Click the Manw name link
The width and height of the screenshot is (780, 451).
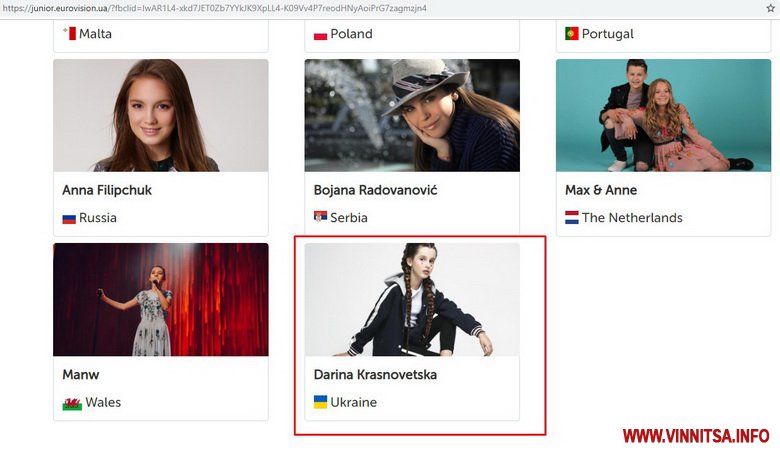(81, 375)
